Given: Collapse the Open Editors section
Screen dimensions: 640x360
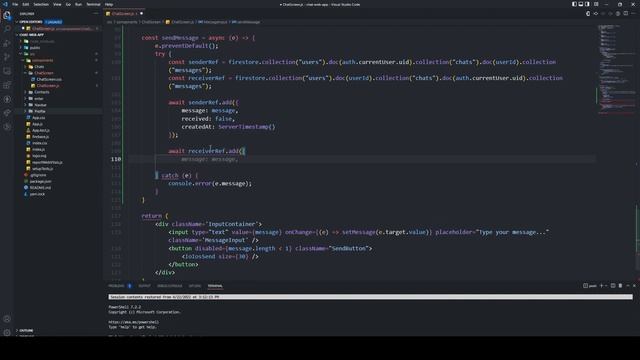Looking at the screenshot, I should click(31, 22).
